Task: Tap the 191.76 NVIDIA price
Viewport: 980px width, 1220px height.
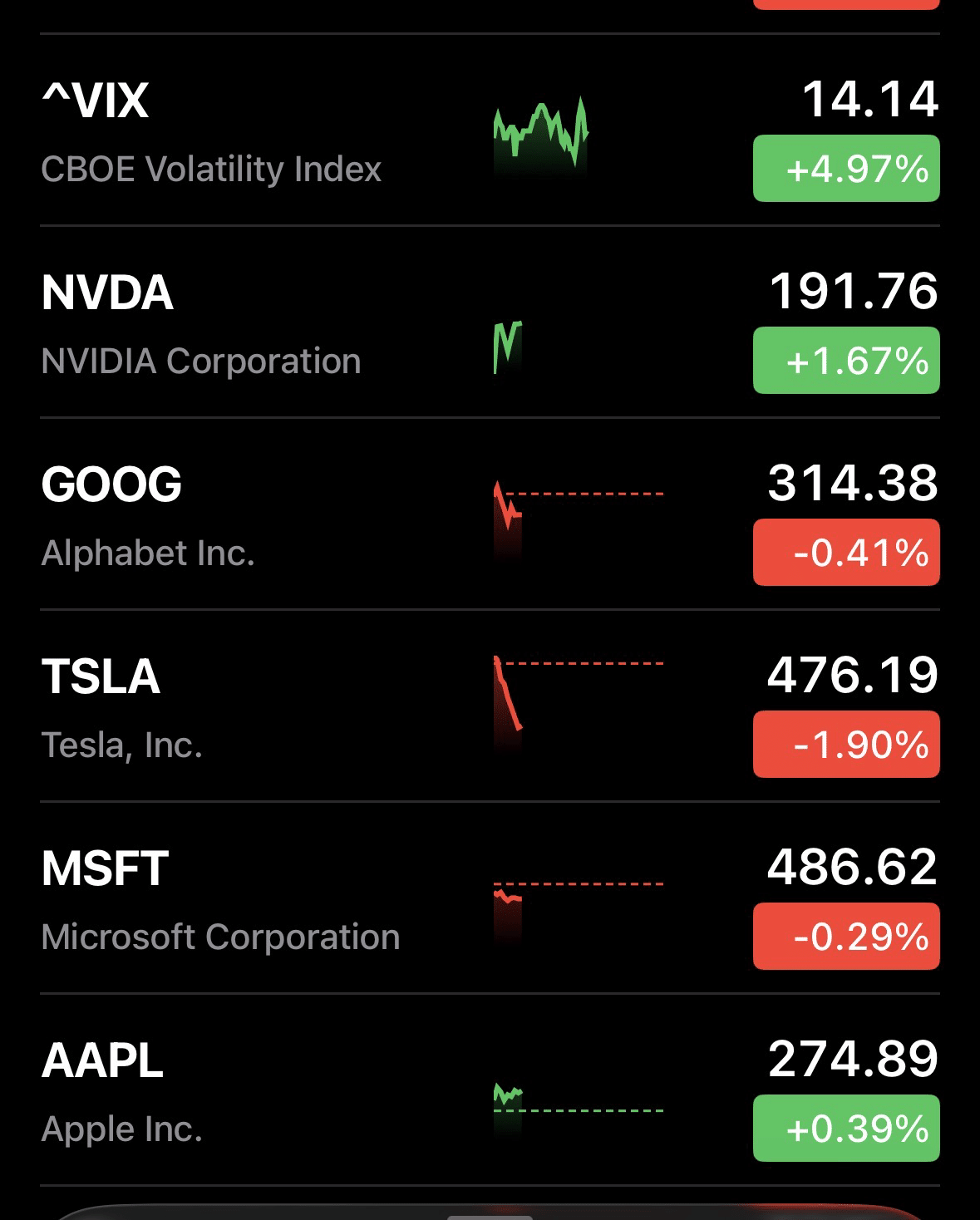Action: [x=853, y=291]
